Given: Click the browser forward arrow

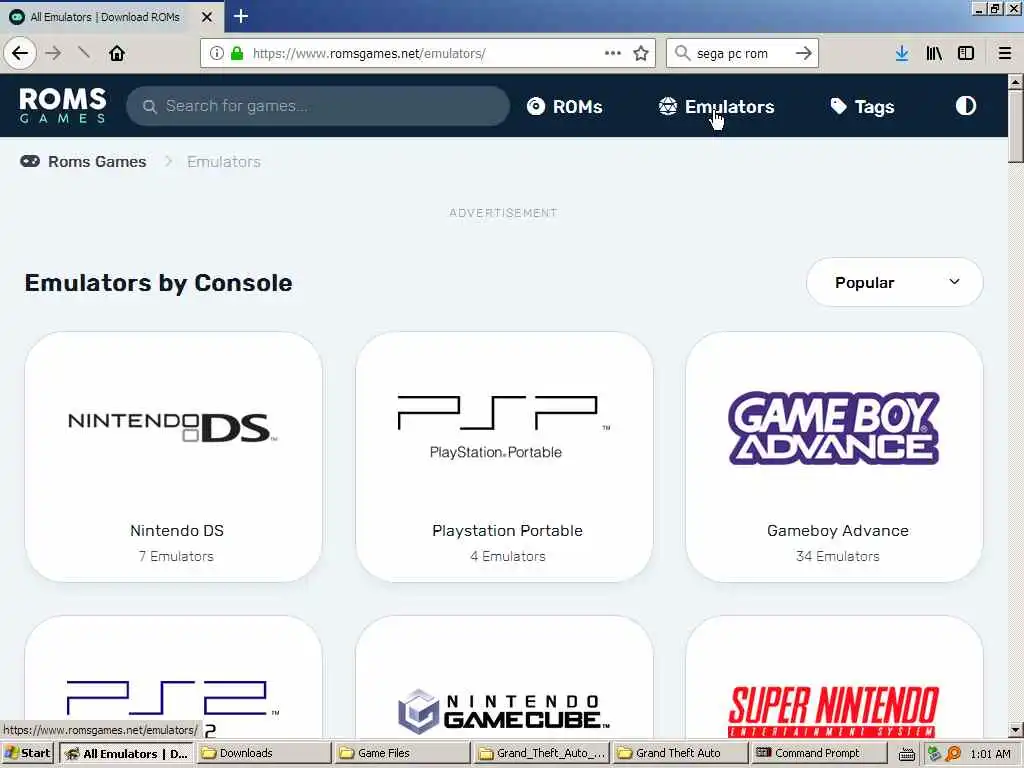Looking at the screenshot, I should [54, 53].
